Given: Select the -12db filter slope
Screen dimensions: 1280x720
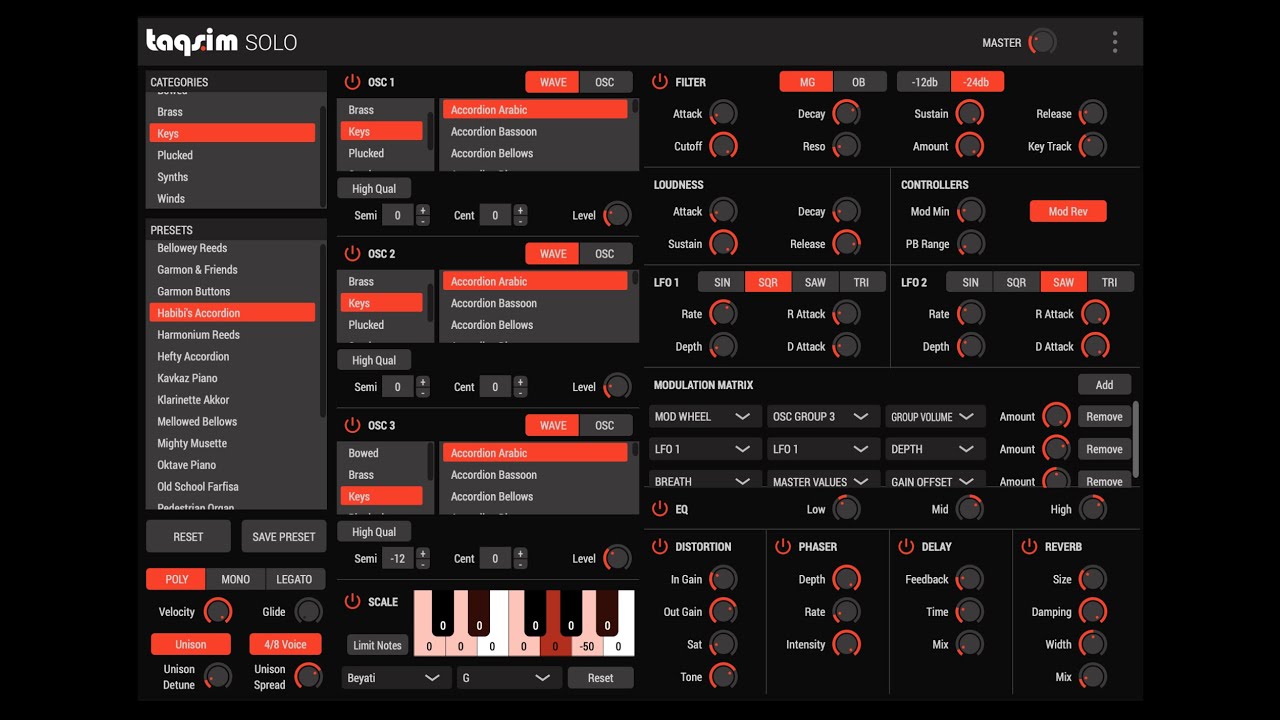Looking at the screenshot, I should (x=924, y=82).
